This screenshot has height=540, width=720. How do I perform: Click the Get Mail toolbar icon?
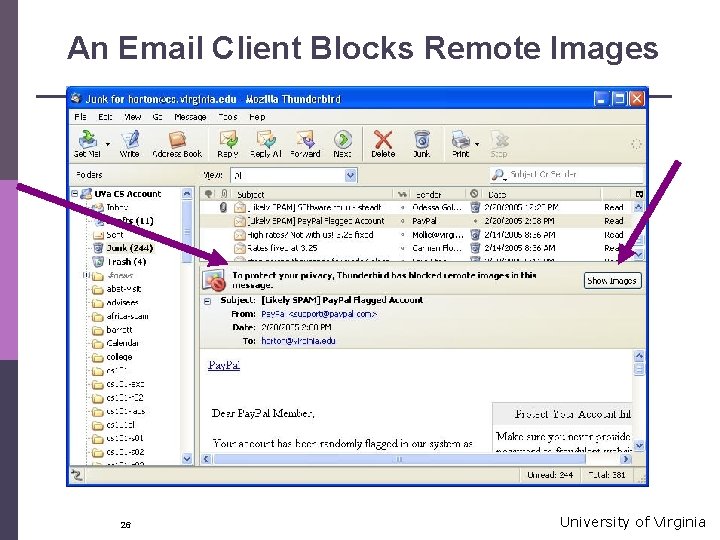click(88, 143)
